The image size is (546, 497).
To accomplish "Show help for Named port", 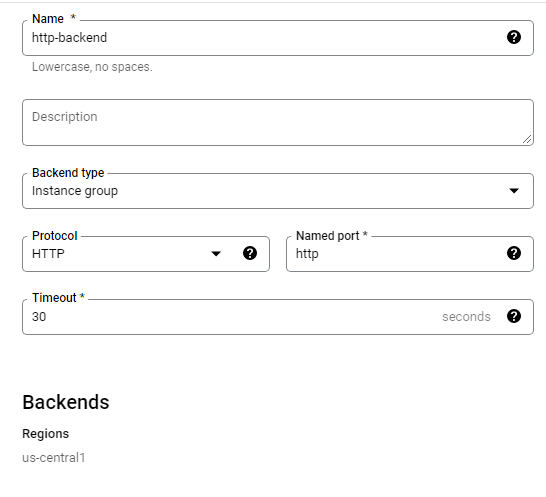I will click(514, 253).
